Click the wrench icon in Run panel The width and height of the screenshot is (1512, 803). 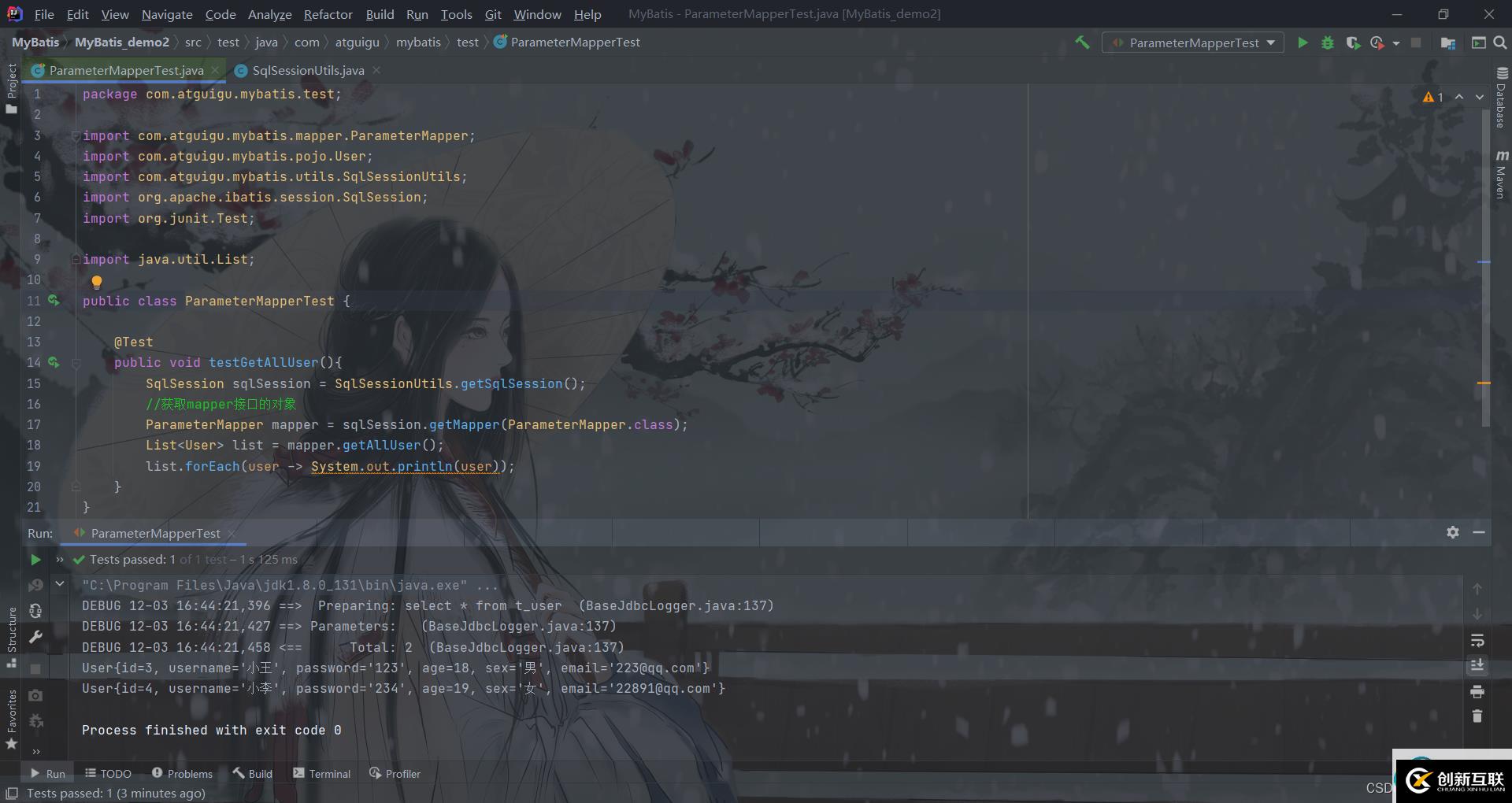pyautogui.click(x=35, y=637)
